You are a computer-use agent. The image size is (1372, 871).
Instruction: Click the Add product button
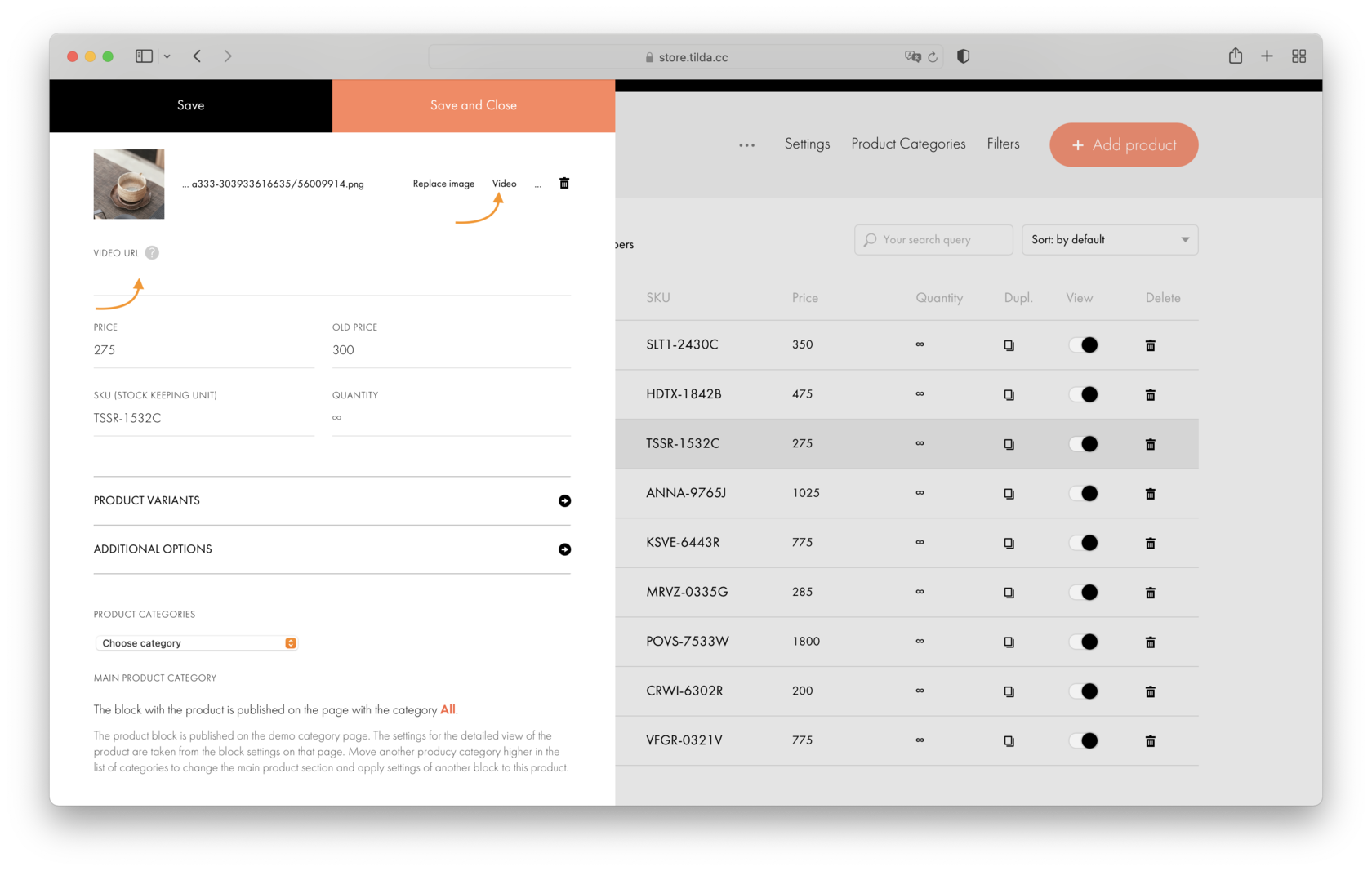pos(1124,145)
